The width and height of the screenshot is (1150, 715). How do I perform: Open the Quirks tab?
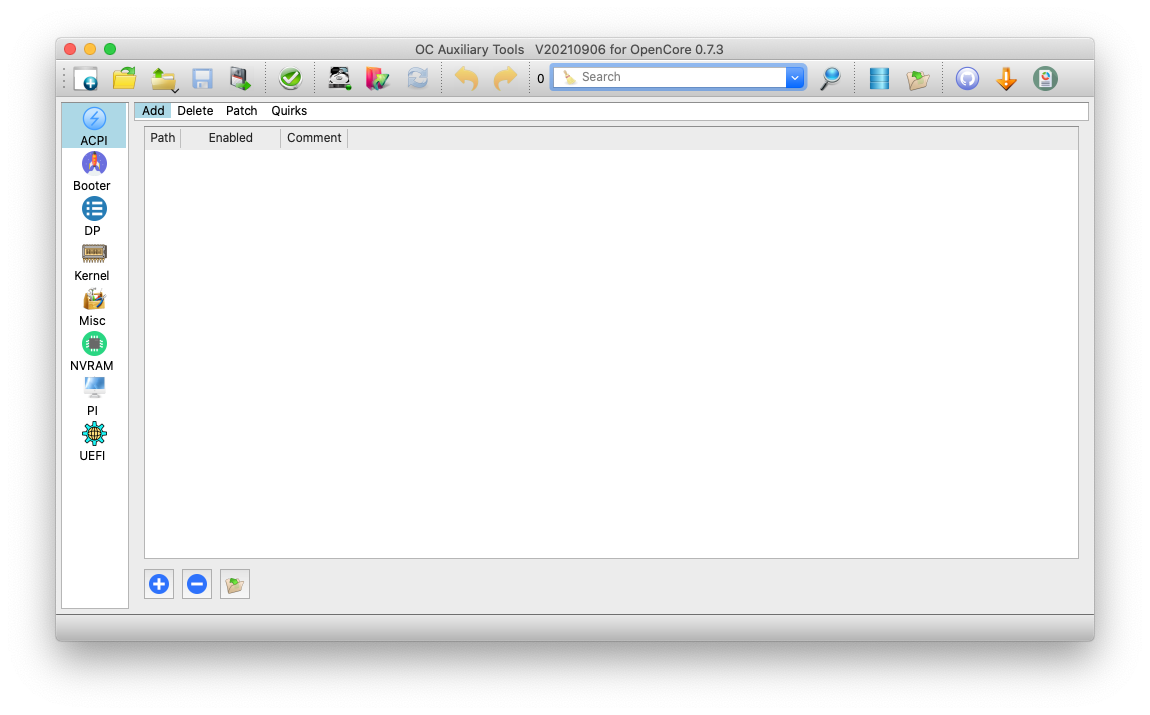[x=289, y=111]
